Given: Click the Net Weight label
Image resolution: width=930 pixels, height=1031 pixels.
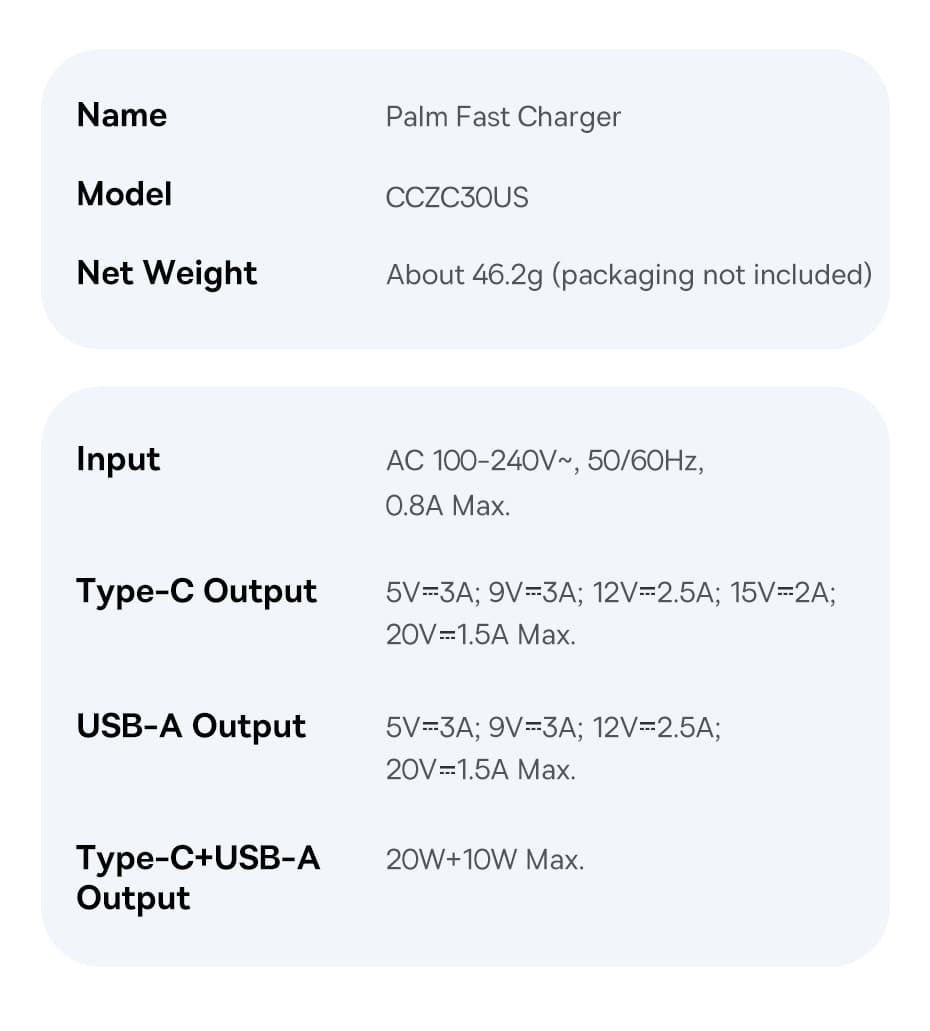Looking at the screenshot, I should [x=167, y=274].
